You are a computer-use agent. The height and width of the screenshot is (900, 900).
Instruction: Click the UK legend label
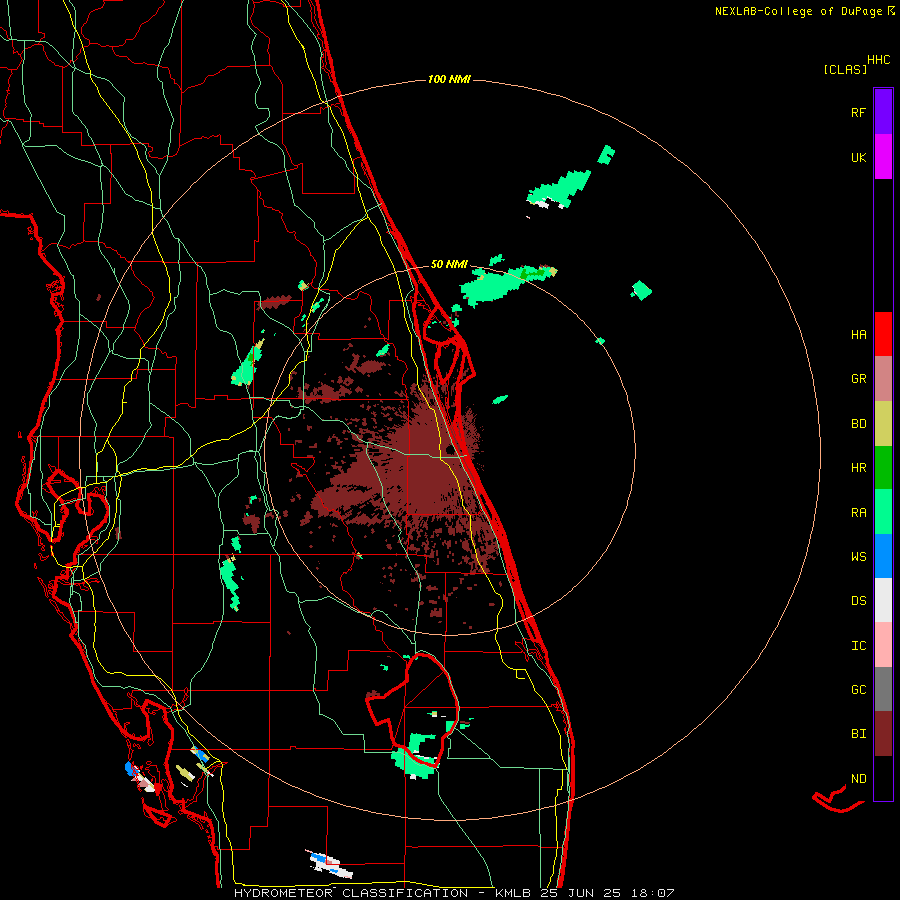click(x=858, y=157)
